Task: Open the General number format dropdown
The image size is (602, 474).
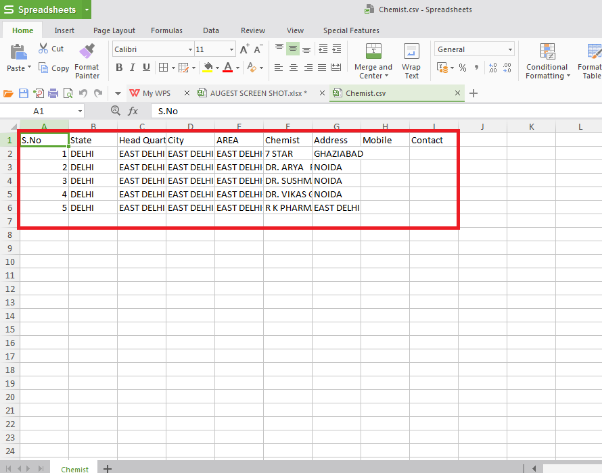Action: (510, 49)
